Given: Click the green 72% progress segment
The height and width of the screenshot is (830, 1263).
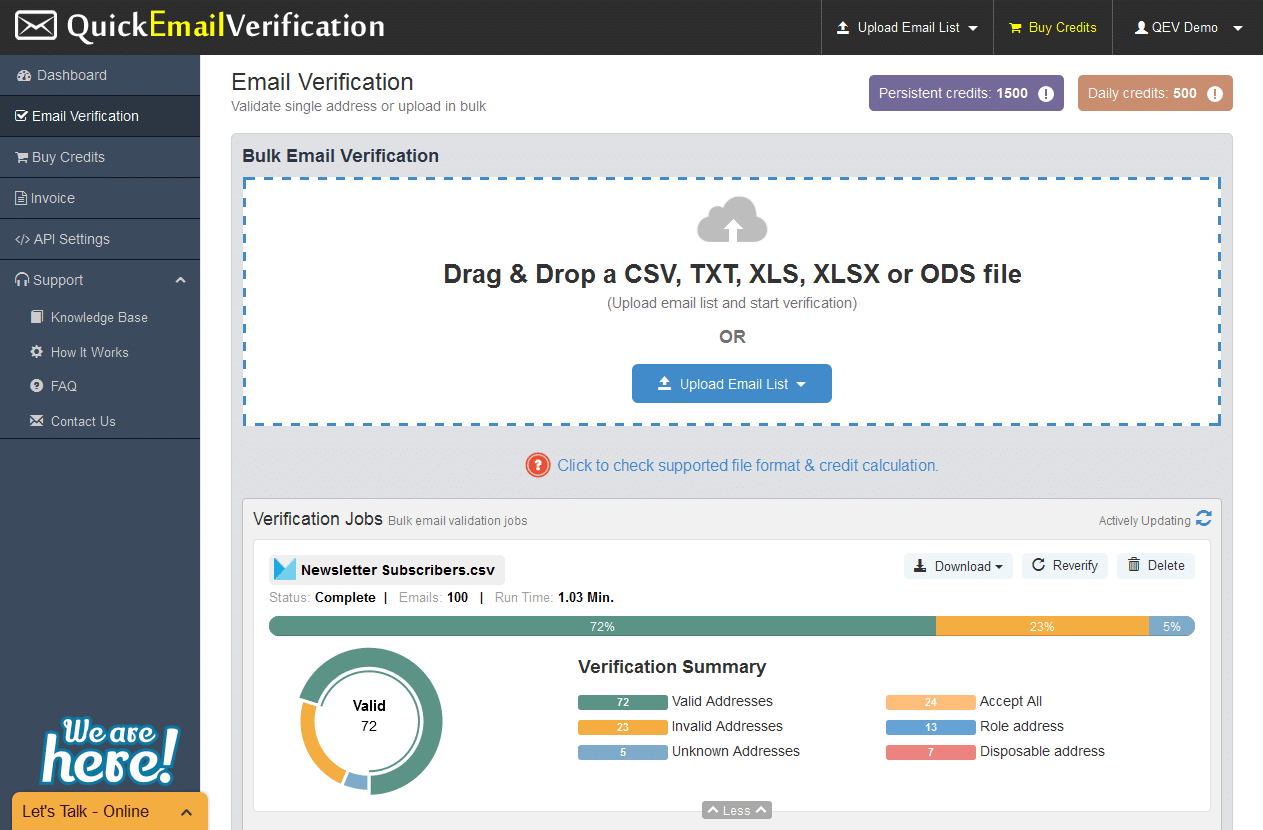Looking at the screenshot, I should tap(602, 626).
